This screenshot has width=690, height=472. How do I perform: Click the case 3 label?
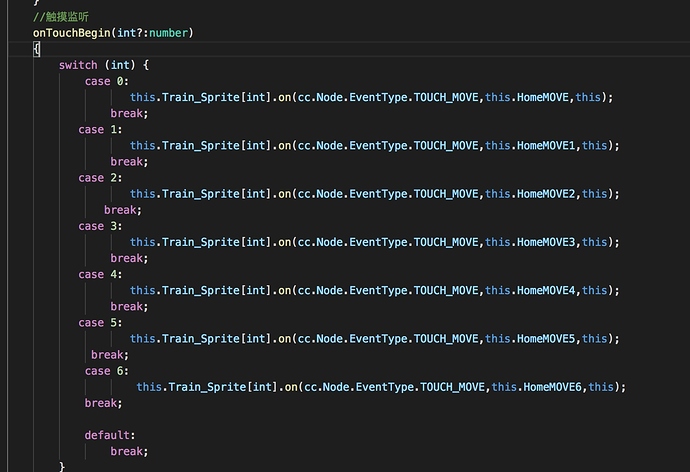100,226
